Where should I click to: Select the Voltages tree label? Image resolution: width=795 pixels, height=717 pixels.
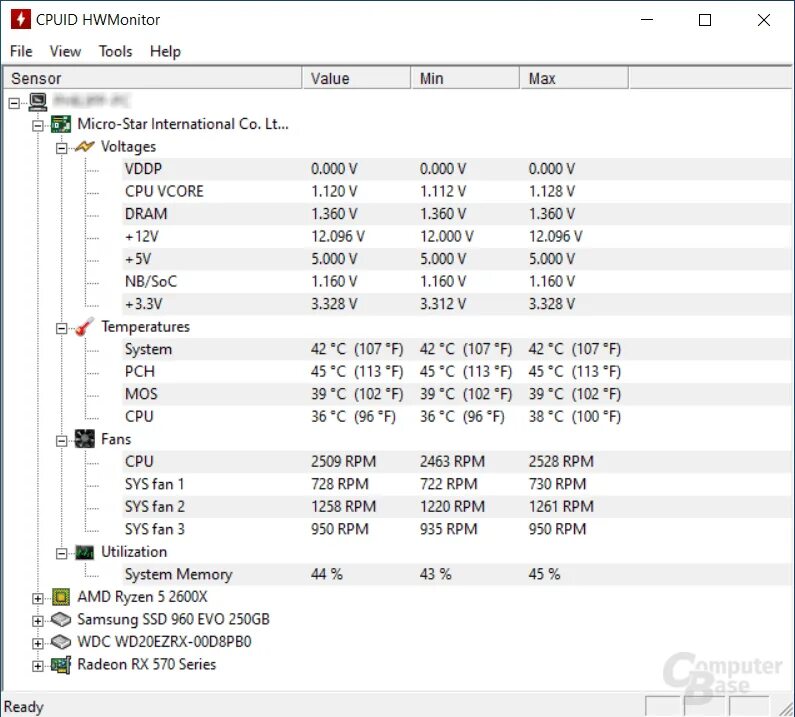[128, 147]
